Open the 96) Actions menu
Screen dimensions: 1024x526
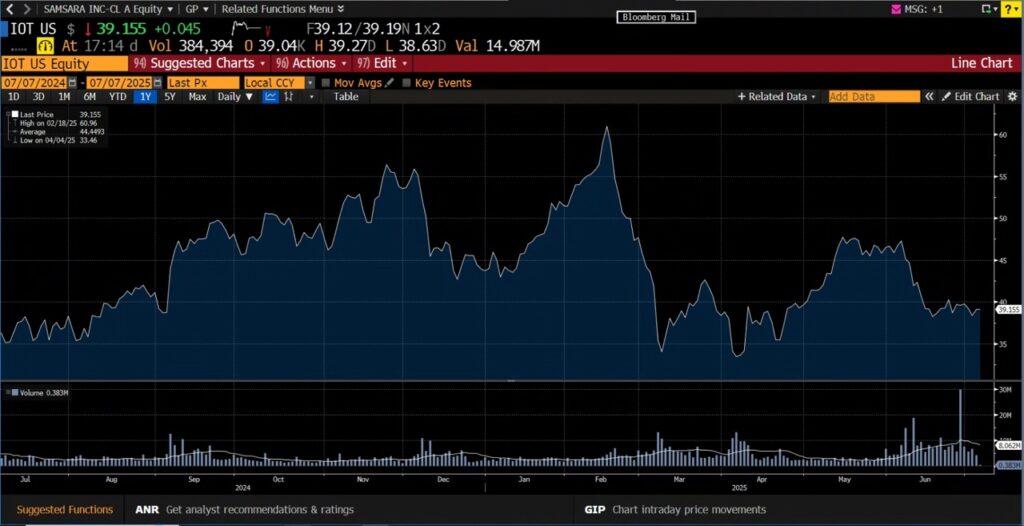[311, 63]
